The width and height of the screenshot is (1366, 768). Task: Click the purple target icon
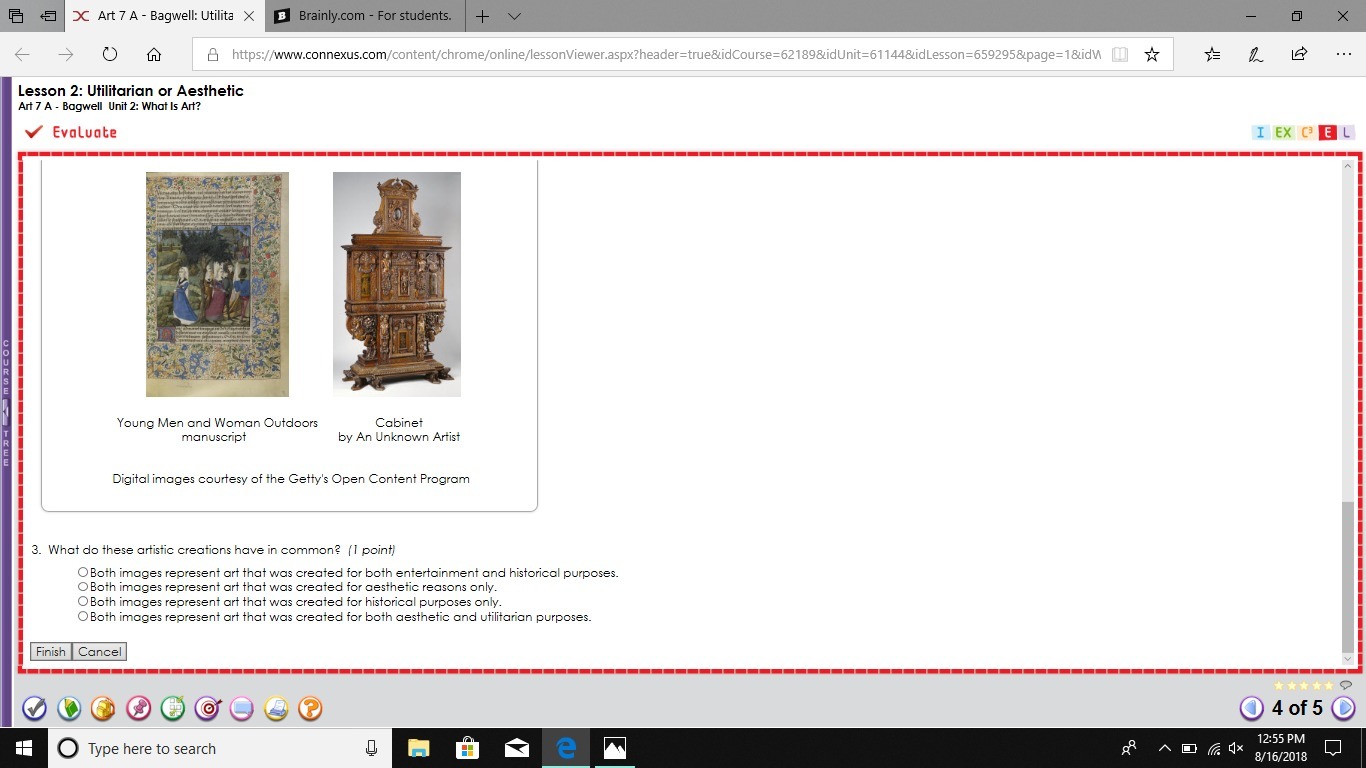pos(207,708)
